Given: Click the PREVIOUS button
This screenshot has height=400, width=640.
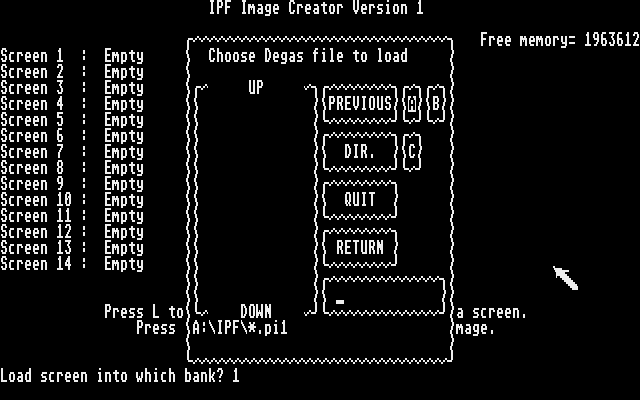Looking at the screenshot, I should click(x=360, y=103).
